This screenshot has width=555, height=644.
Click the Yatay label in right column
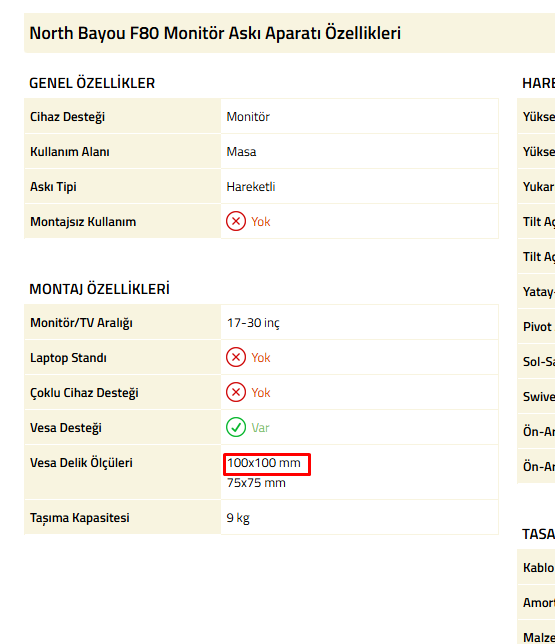pos(539,292)
